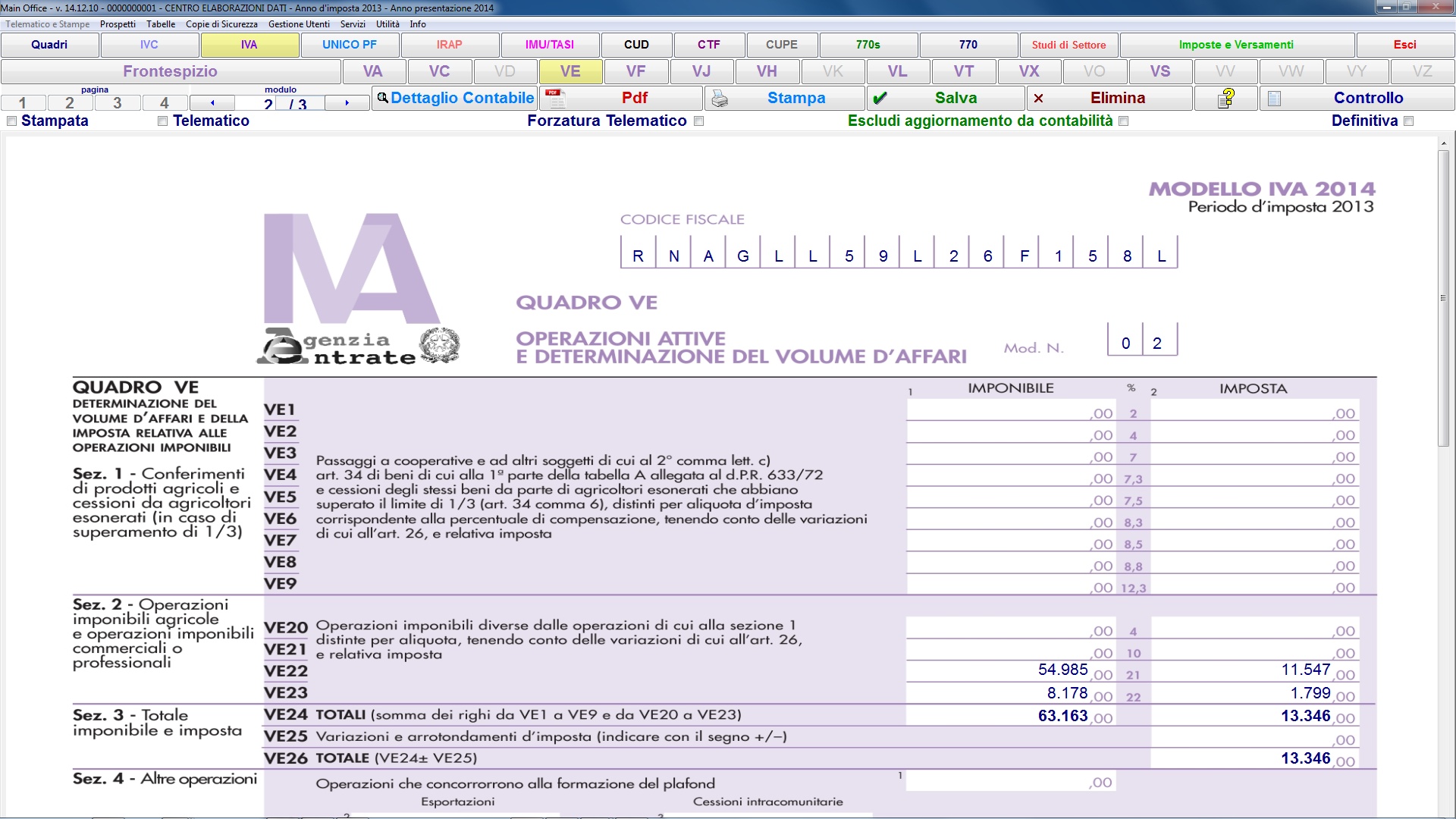Open Copie di Sicurezza menu
Viewport: 1456px width, 819px height.
(221, 24)
